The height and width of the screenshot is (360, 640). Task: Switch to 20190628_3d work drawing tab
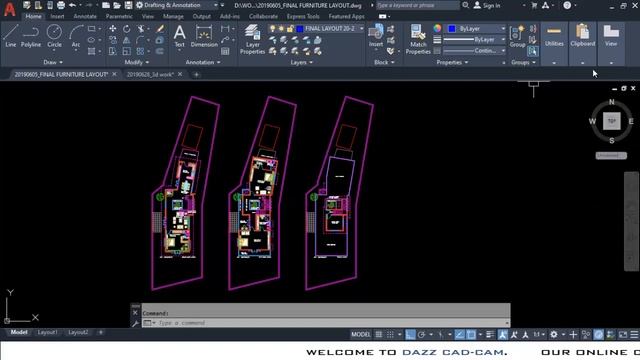click(x=150, y=74)
